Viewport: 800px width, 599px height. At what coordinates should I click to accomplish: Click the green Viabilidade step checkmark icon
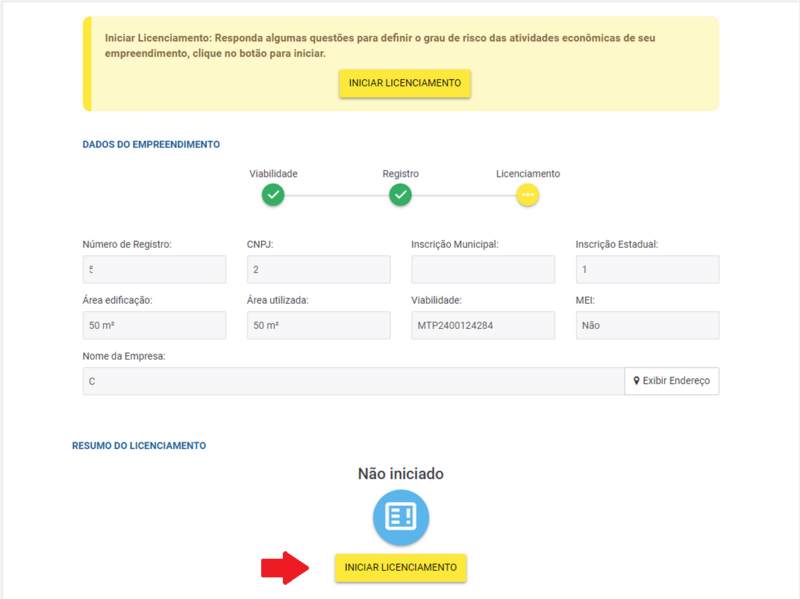tap(273, 195)
